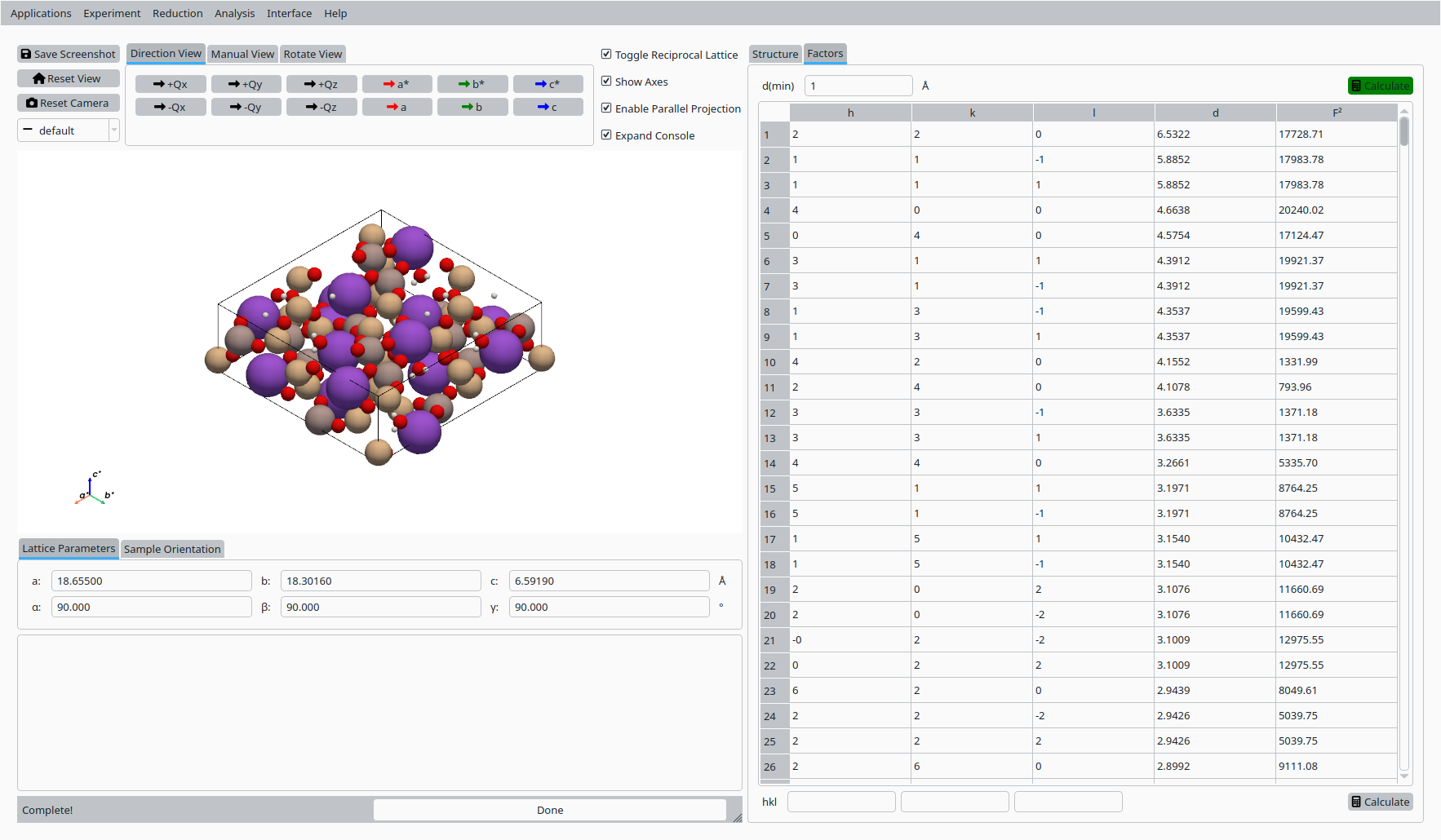The width and height of the screenshot is (1441, 840).
Task: Click the Done button
Action: tap(549, 809)
